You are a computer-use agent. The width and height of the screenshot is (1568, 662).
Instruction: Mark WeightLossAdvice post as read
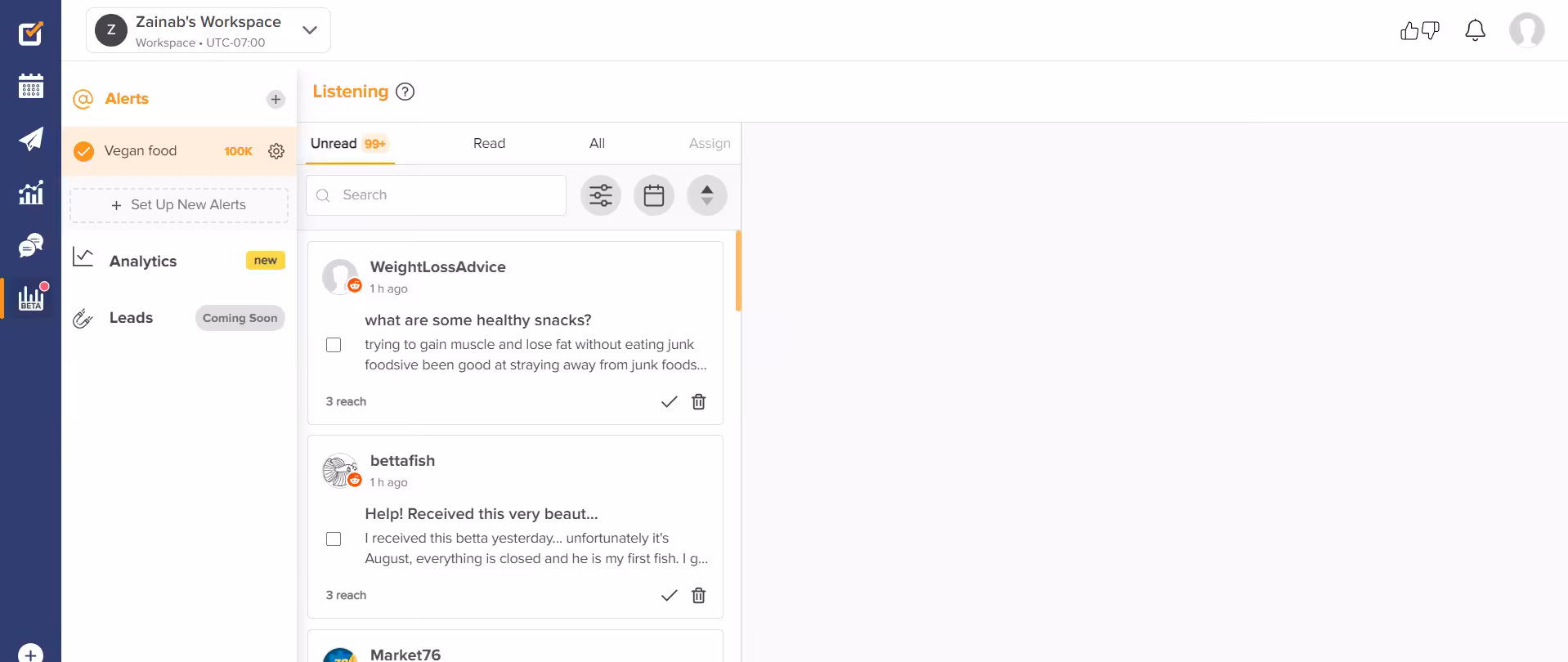tap(669, 401)
